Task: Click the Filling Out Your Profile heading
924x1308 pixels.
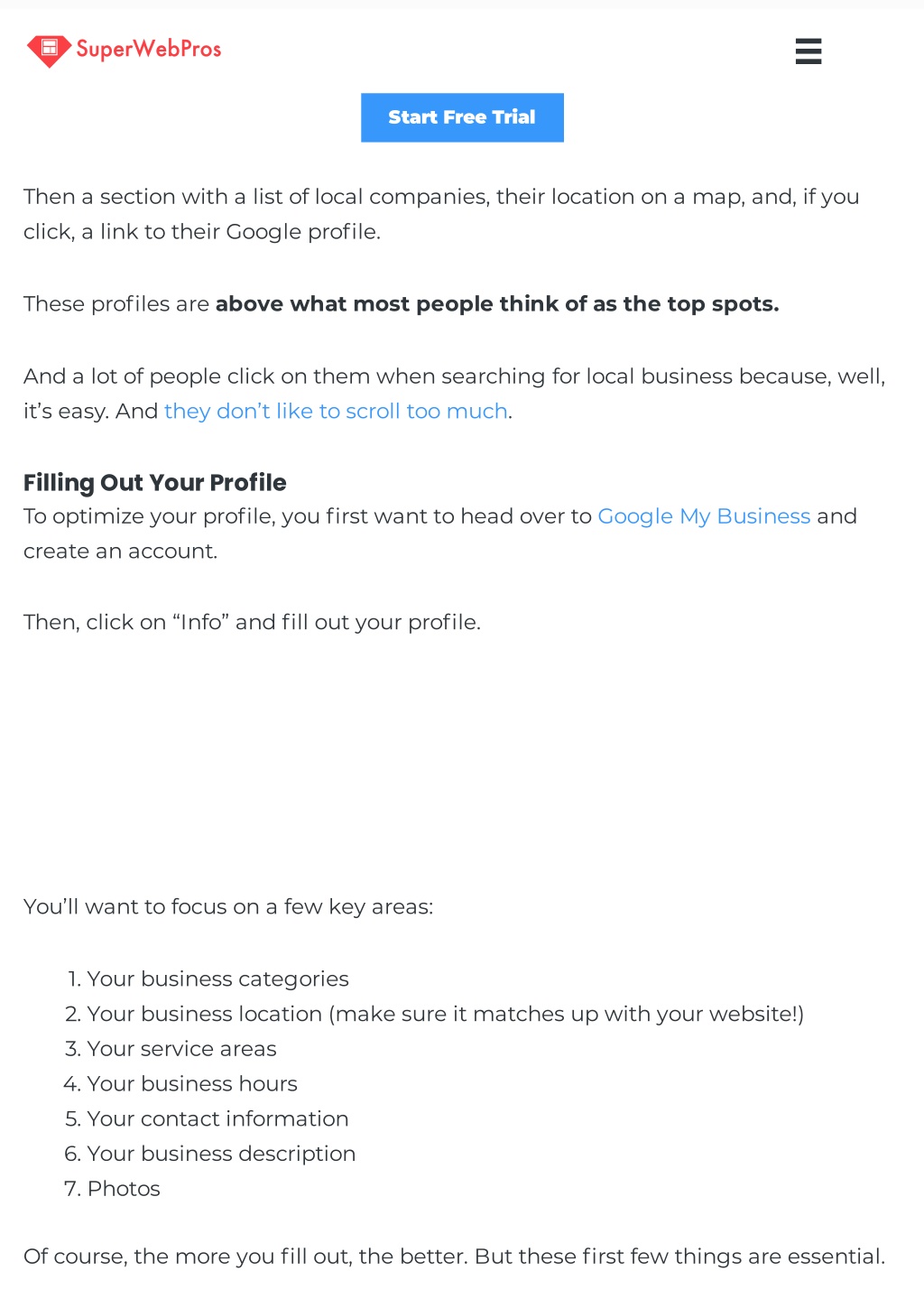Action: click(155, 483)
